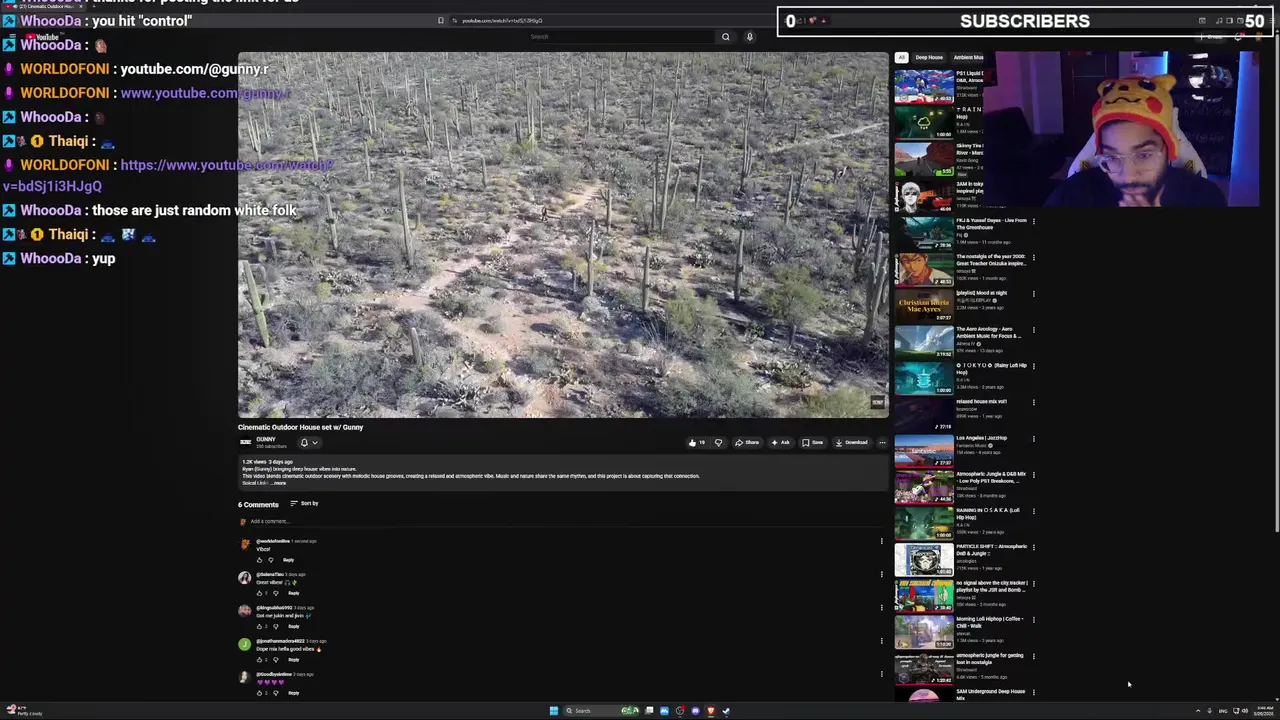The image size is (1280, 720).
Task: Expand description with ...more
Action: click(x=279, y=483)
